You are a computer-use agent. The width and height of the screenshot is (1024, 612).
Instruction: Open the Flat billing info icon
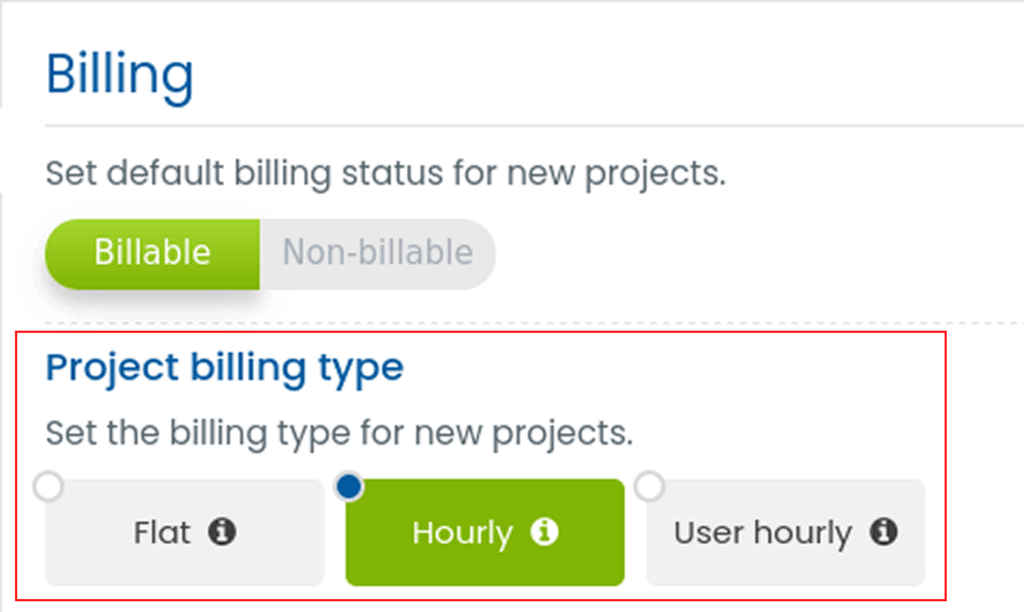[x=223, y=532]
